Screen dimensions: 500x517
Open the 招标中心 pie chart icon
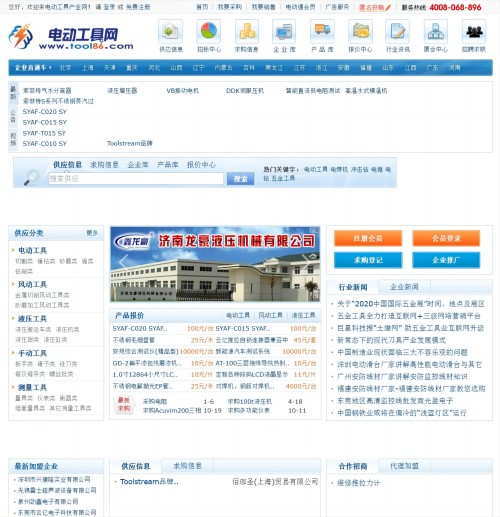point(209,32)
